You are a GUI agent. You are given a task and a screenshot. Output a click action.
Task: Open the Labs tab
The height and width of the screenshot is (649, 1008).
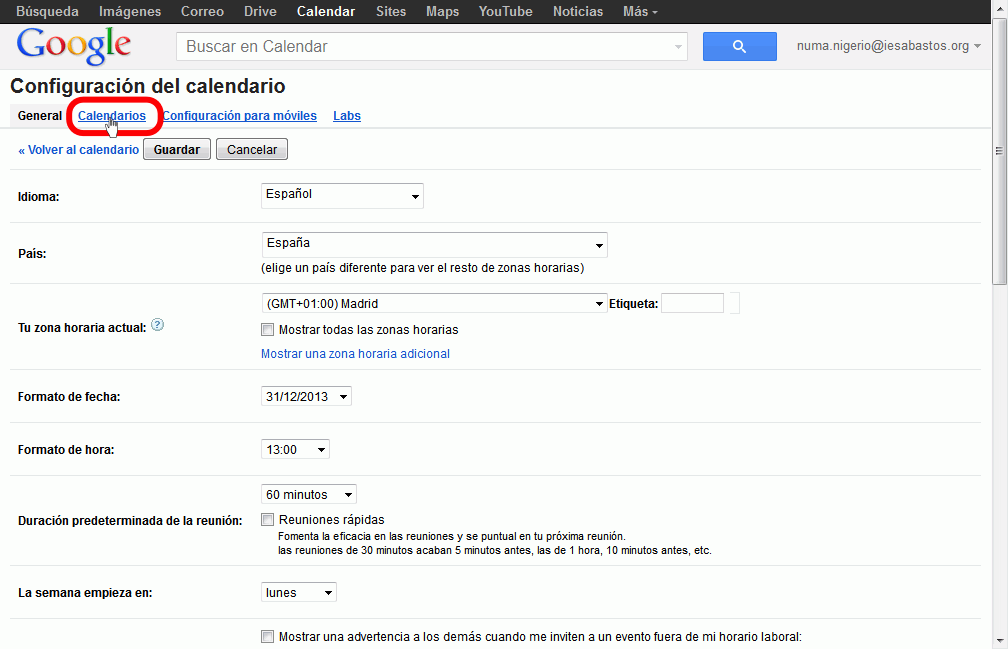[346, 116]
